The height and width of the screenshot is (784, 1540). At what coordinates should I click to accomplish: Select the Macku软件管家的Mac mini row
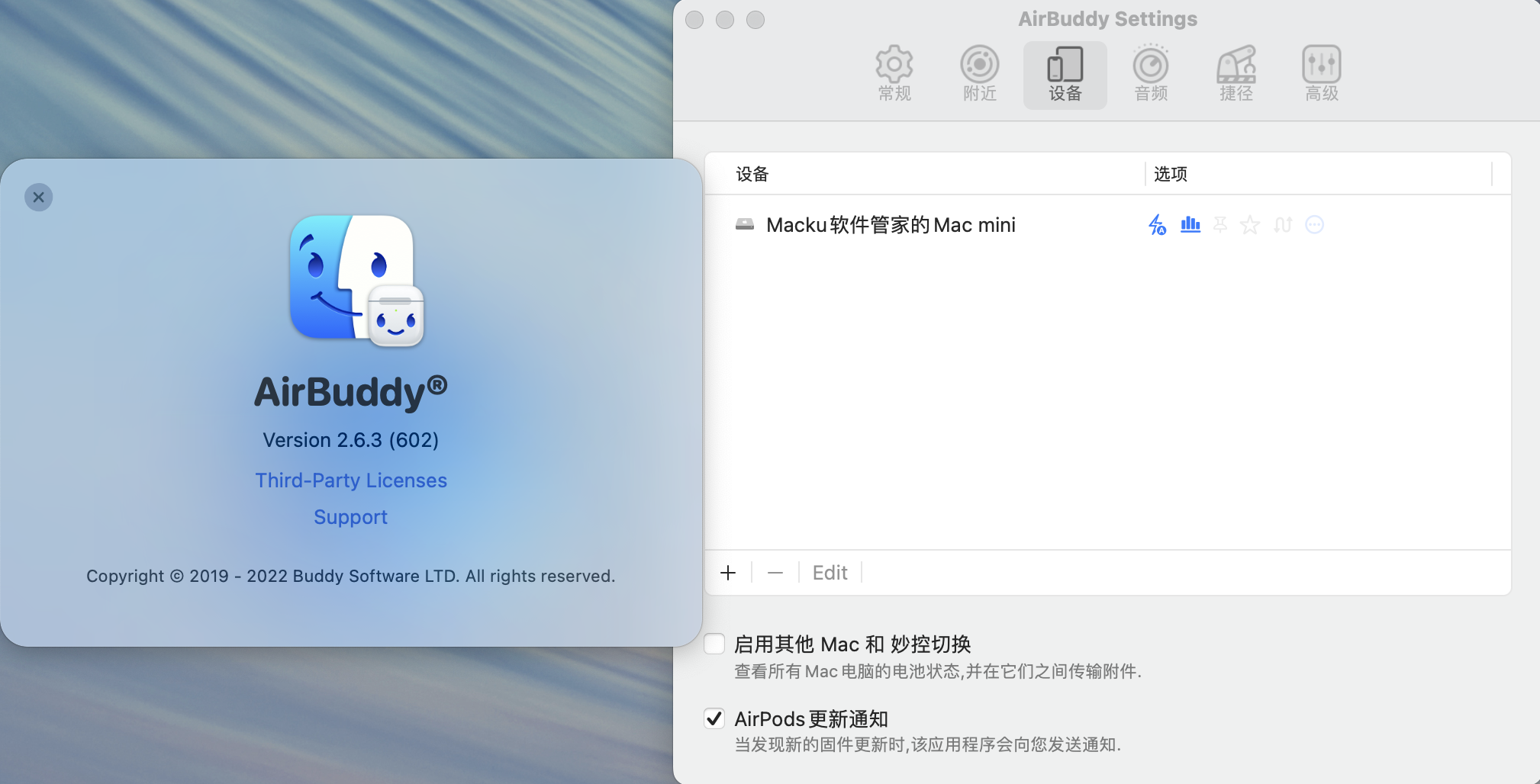tap(1107, 225)
